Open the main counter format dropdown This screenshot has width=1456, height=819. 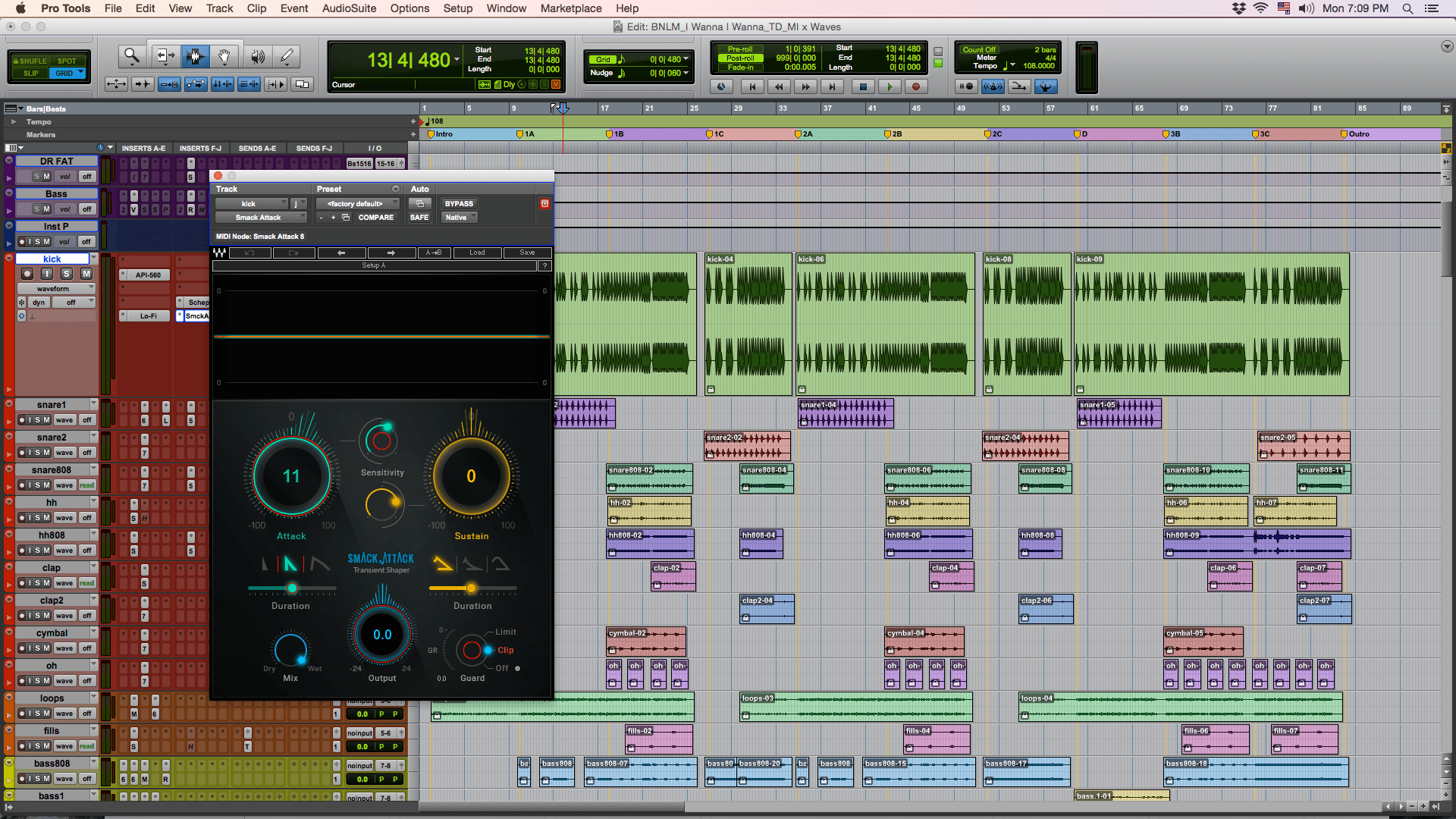pyautogui.click(x=457, y=59)
